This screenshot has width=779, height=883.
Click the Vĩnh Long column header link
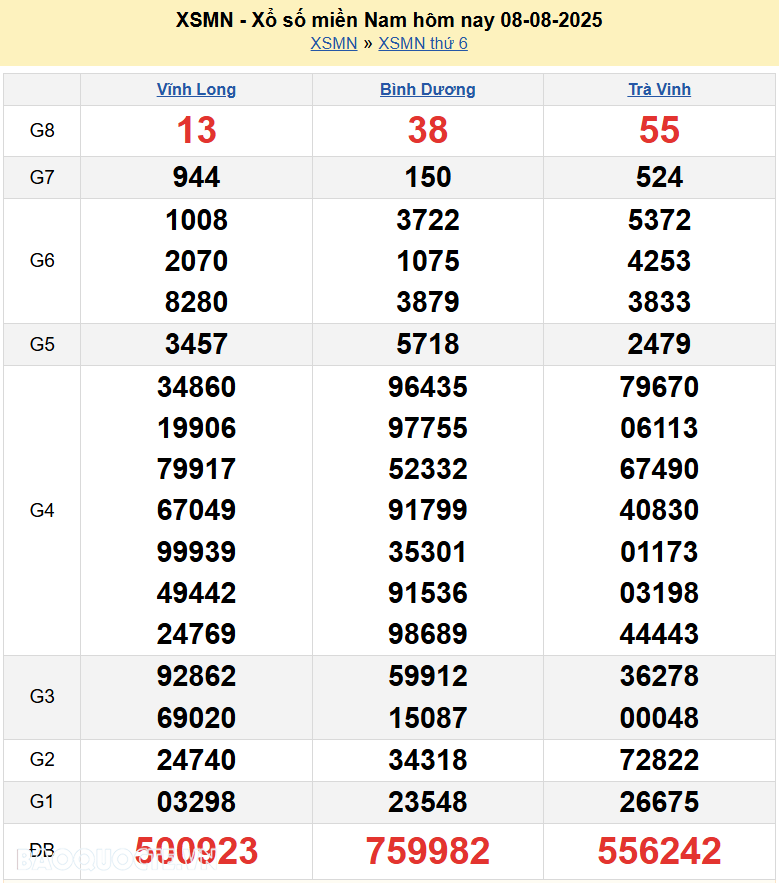tap(196, 89)
